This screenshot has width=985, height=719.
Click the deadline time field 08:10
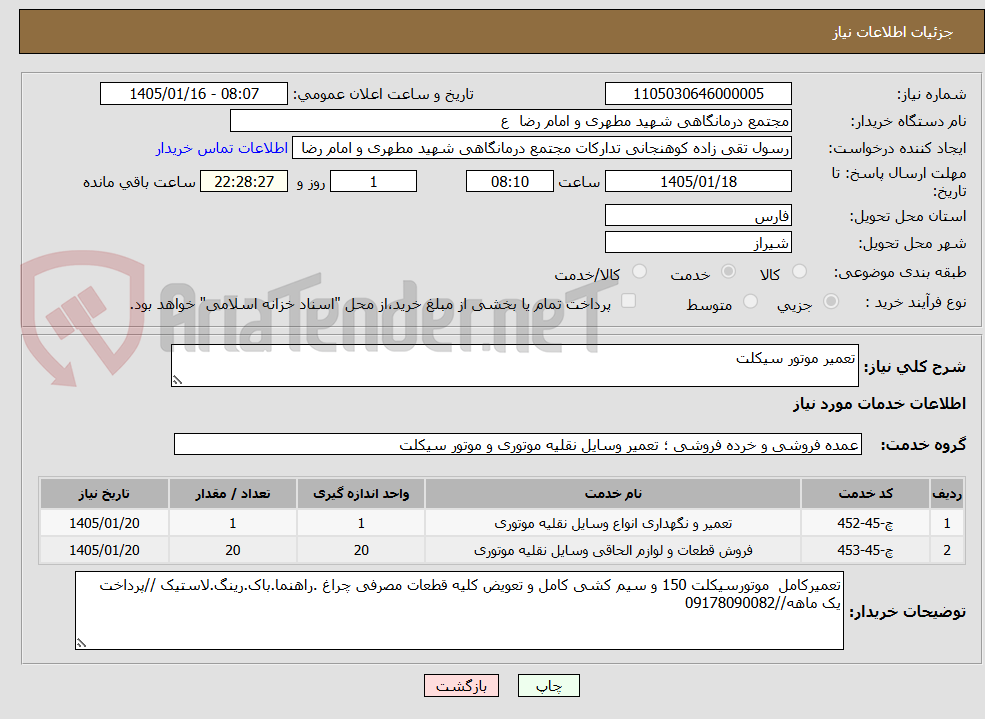click(509, 181)
